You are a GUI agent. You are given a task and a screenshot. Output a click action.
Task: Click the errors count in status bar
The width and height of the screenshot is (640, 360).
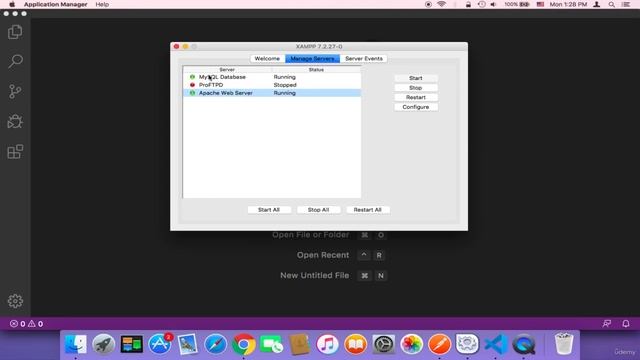point(18,324)
